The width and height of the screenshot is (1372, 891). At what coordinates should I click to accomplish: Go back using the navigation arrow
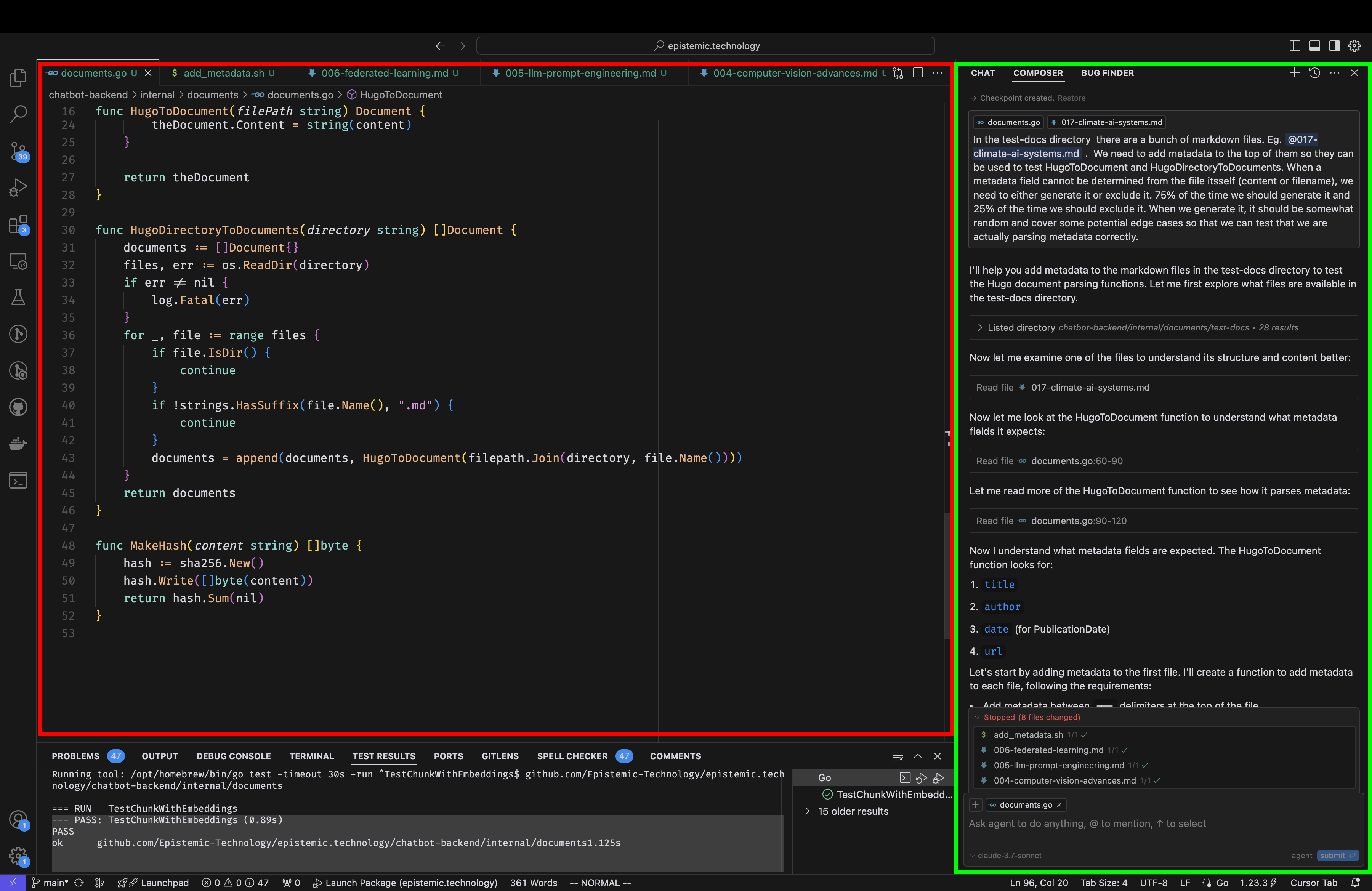(x=441, y=45)
